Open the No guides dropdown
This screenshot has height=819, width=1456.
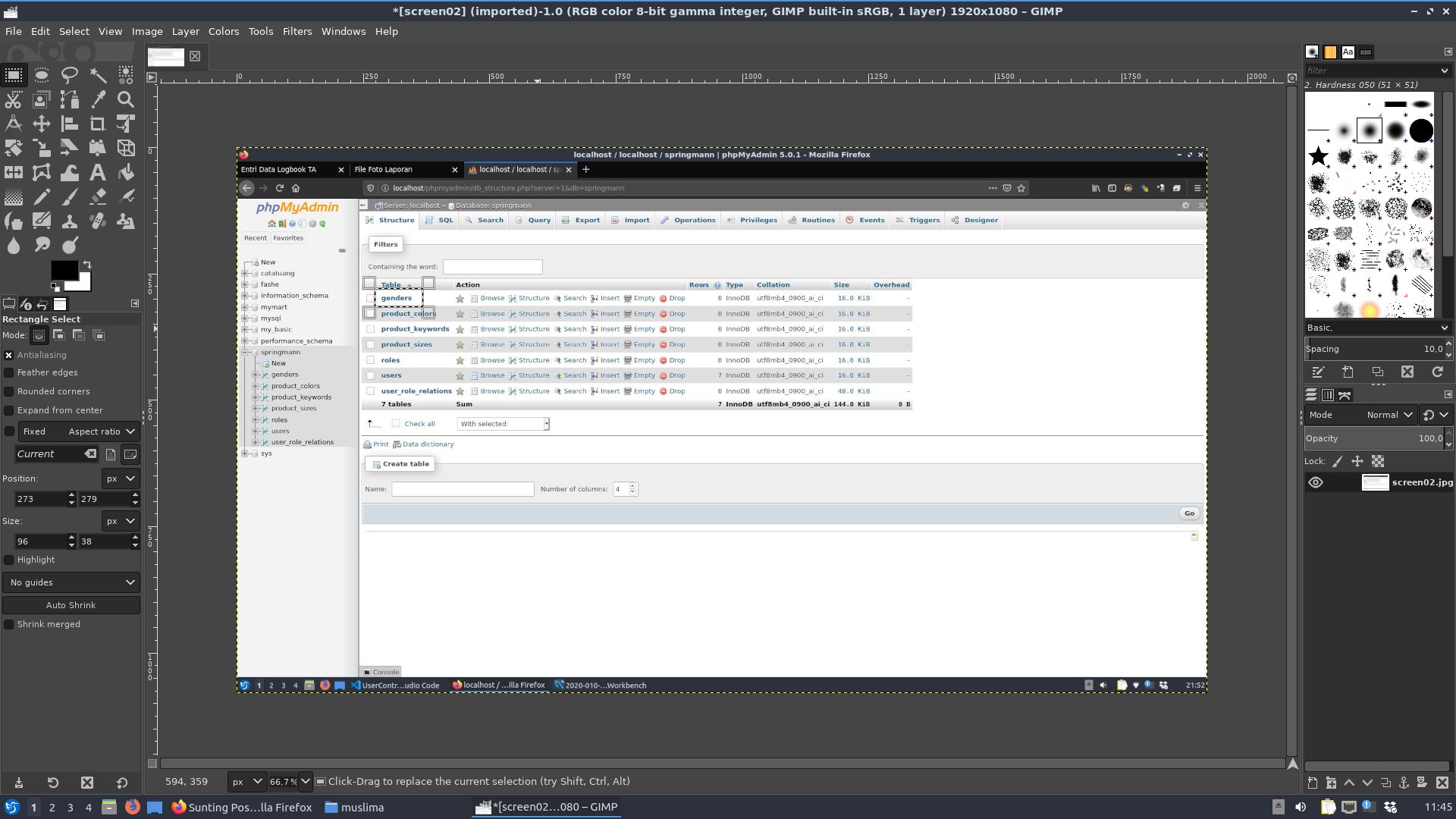point(71,582)
